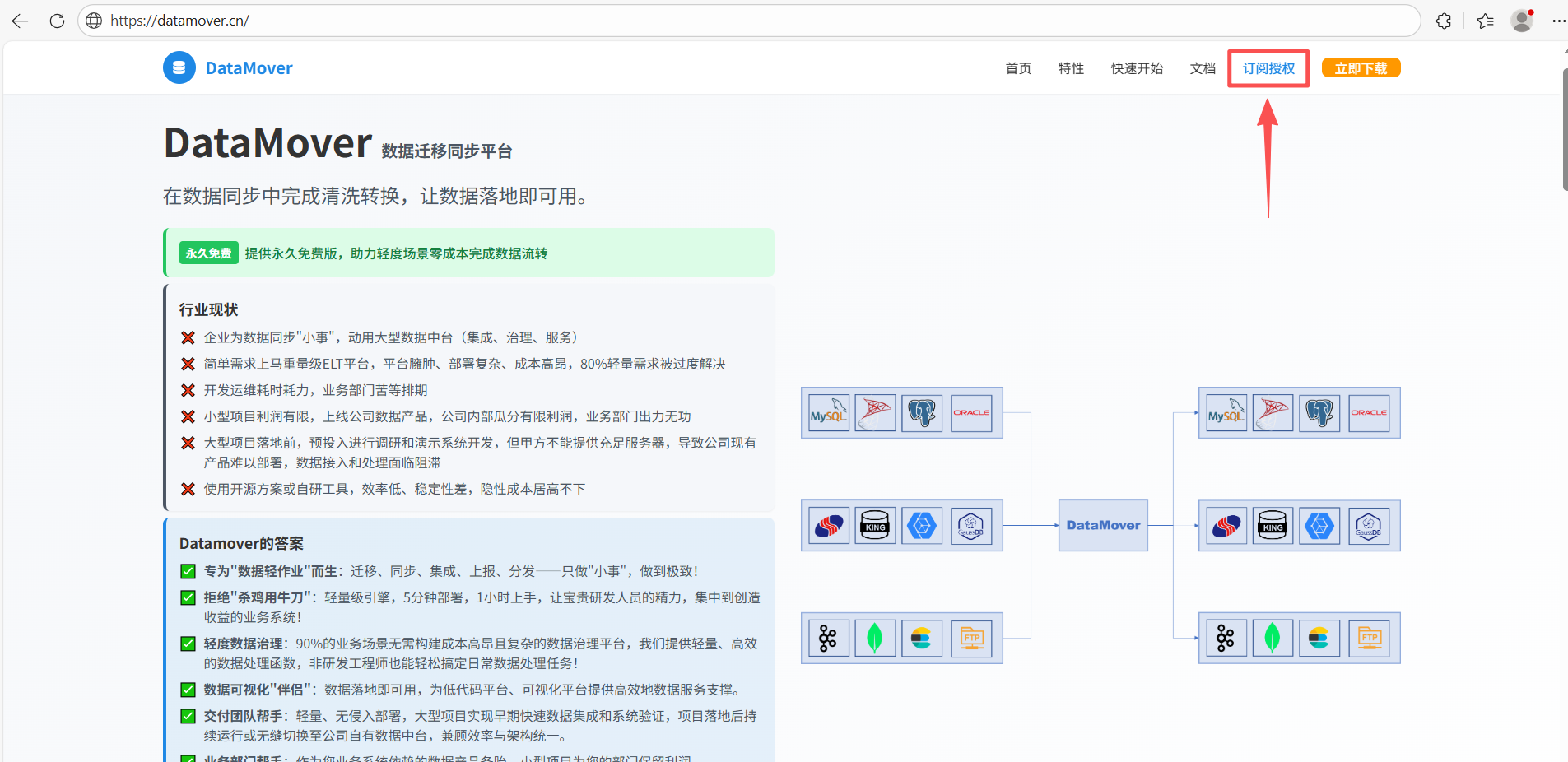The width and height of the screenshot is (1568, 762).
Task: Click the FTP folder icon in the target group
Action: [x=1369, y=638]
